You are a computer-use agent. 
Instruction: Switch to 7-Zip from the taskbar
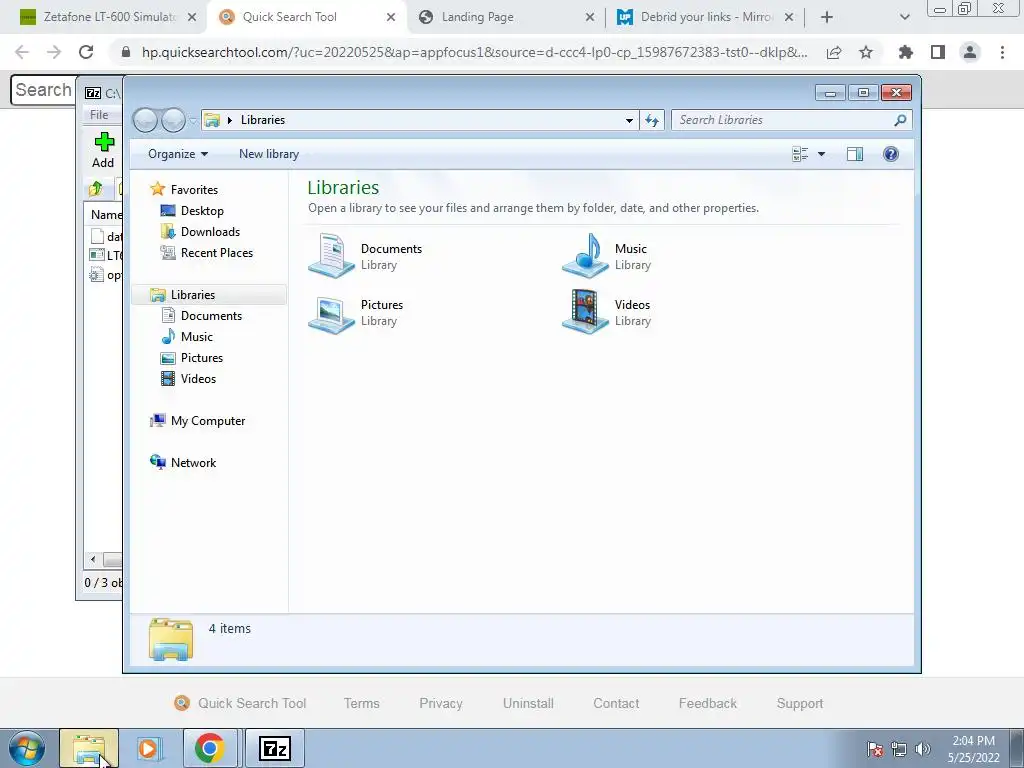[x=274, y=748]
